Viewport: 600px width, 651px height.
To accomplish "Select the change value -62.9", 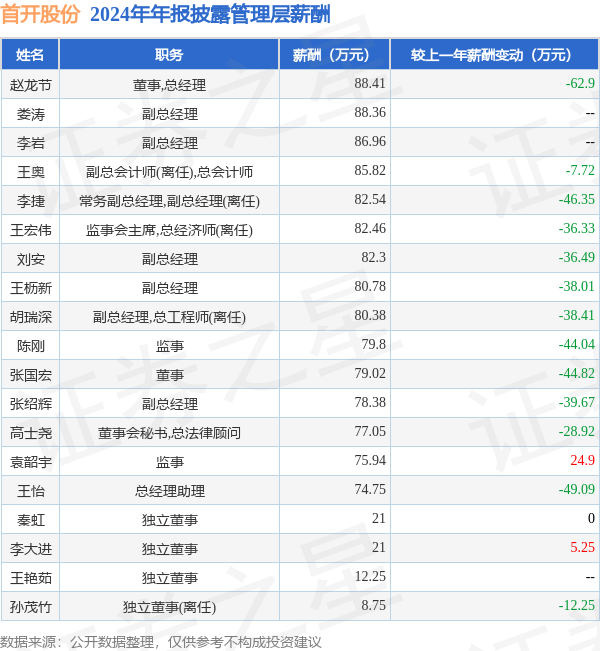I will click(x=580, y=83).
